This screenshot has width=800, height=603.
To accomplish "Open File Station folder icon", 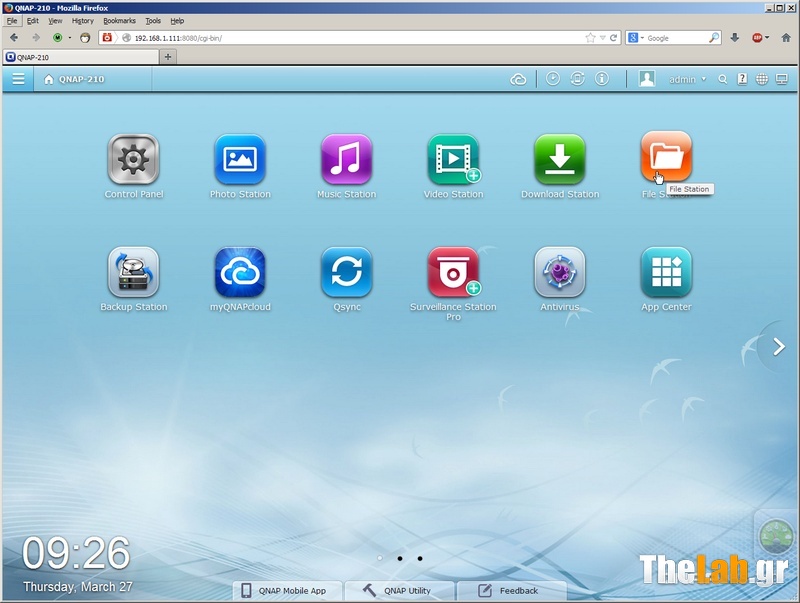I will (x=666, y=157).
